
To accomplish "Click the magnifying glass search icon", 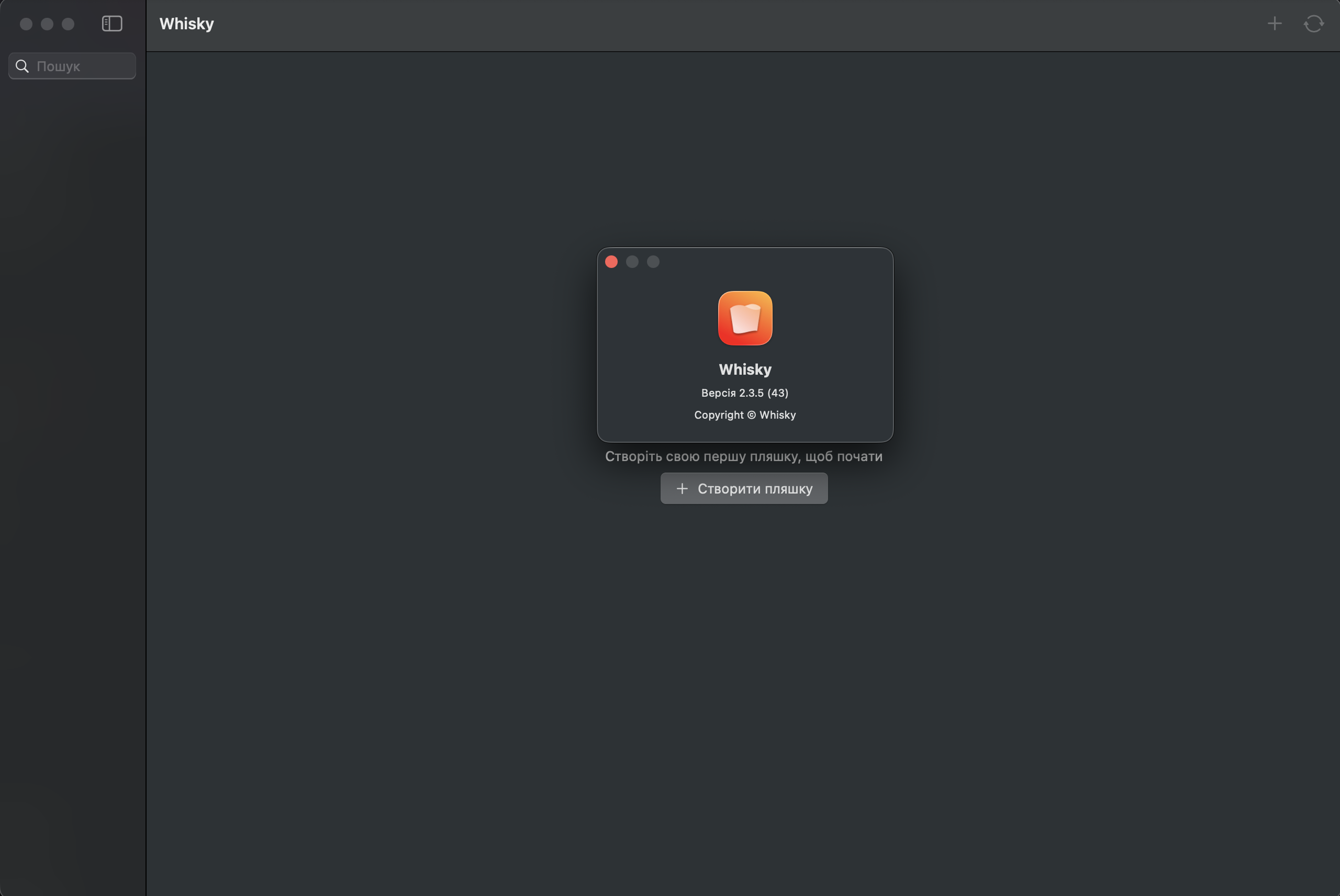I will click(x=23, y=66).
